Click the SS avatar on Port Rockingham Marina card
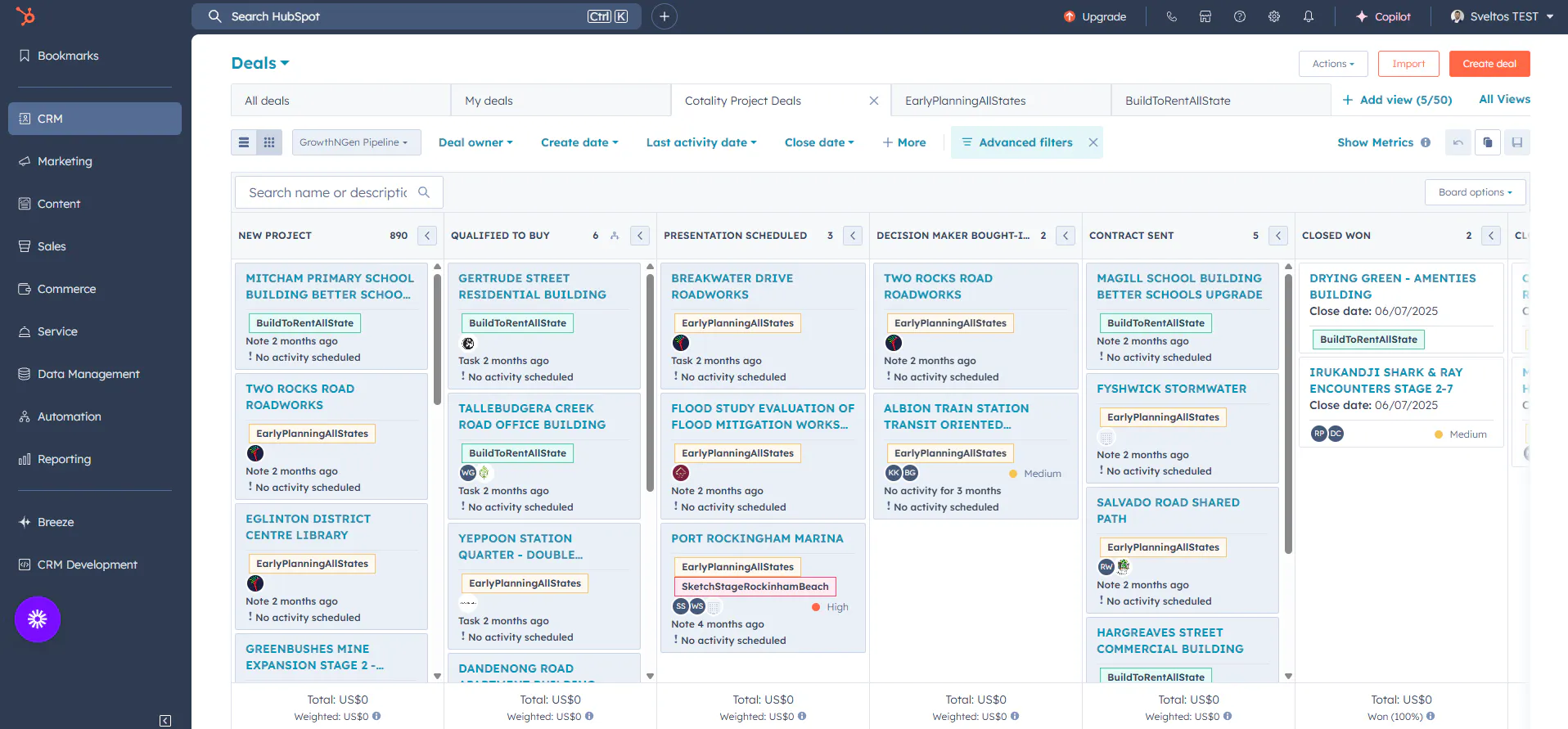Screen dimensions: 1568x729 pyautogui.click(x=681, y=606)
